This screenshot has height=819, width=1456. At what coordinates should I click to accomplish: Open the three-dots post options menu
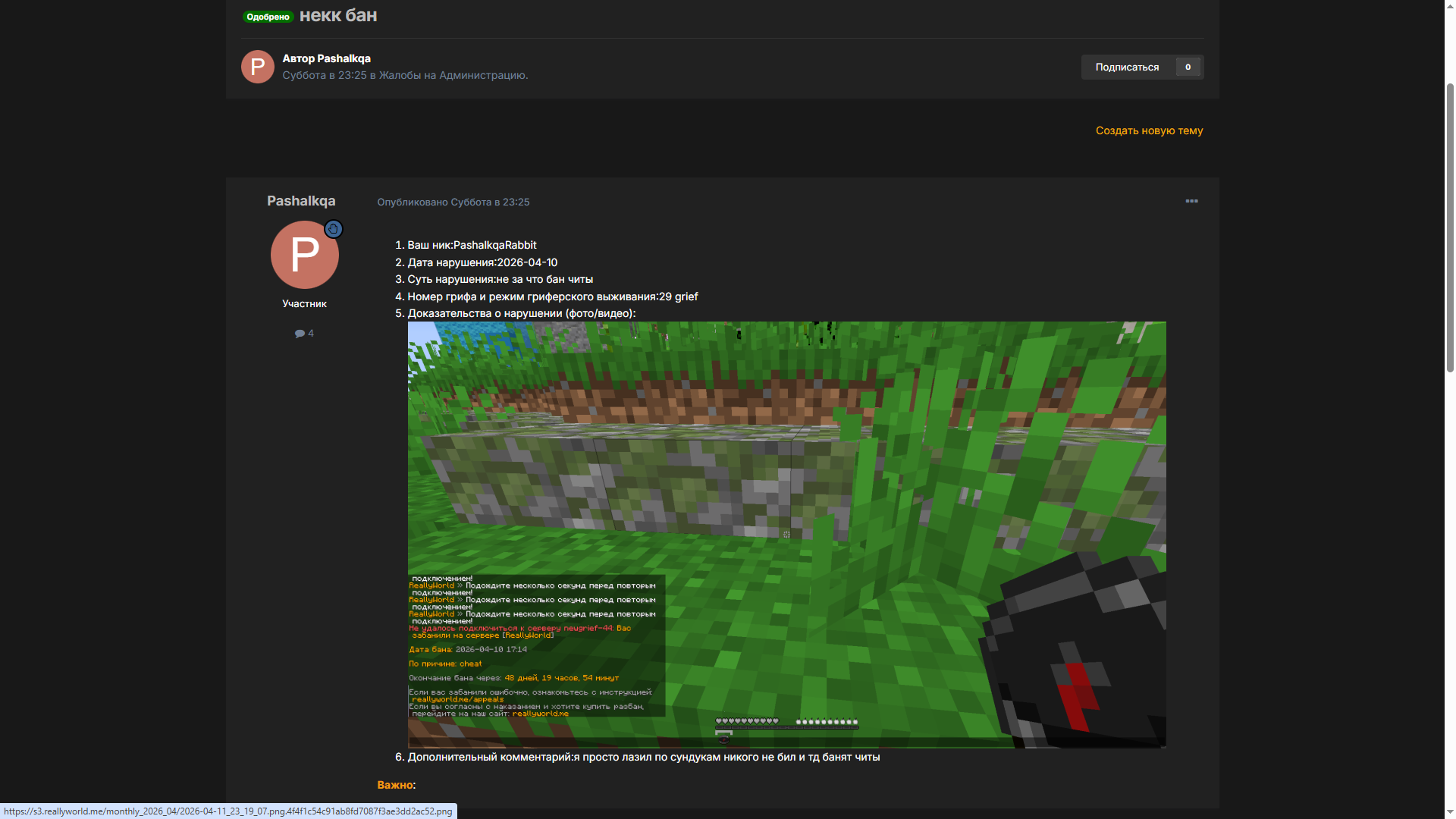[x=1191, y=201]
